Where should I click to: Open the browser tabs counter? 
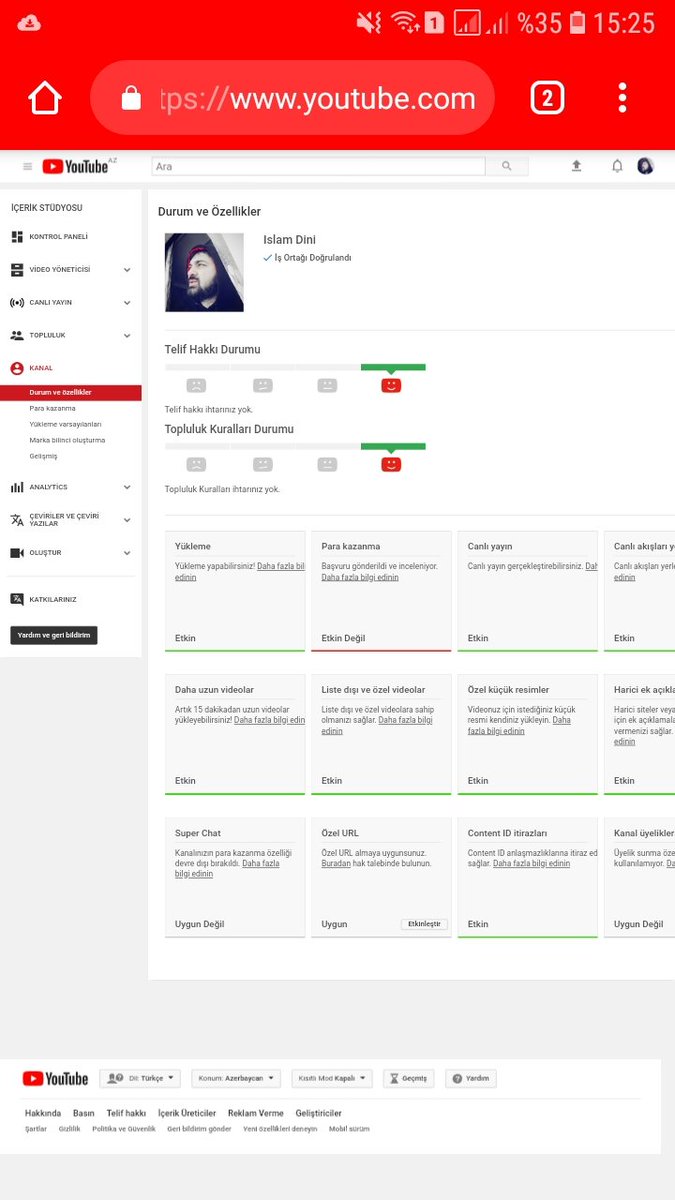click(547, 98)
